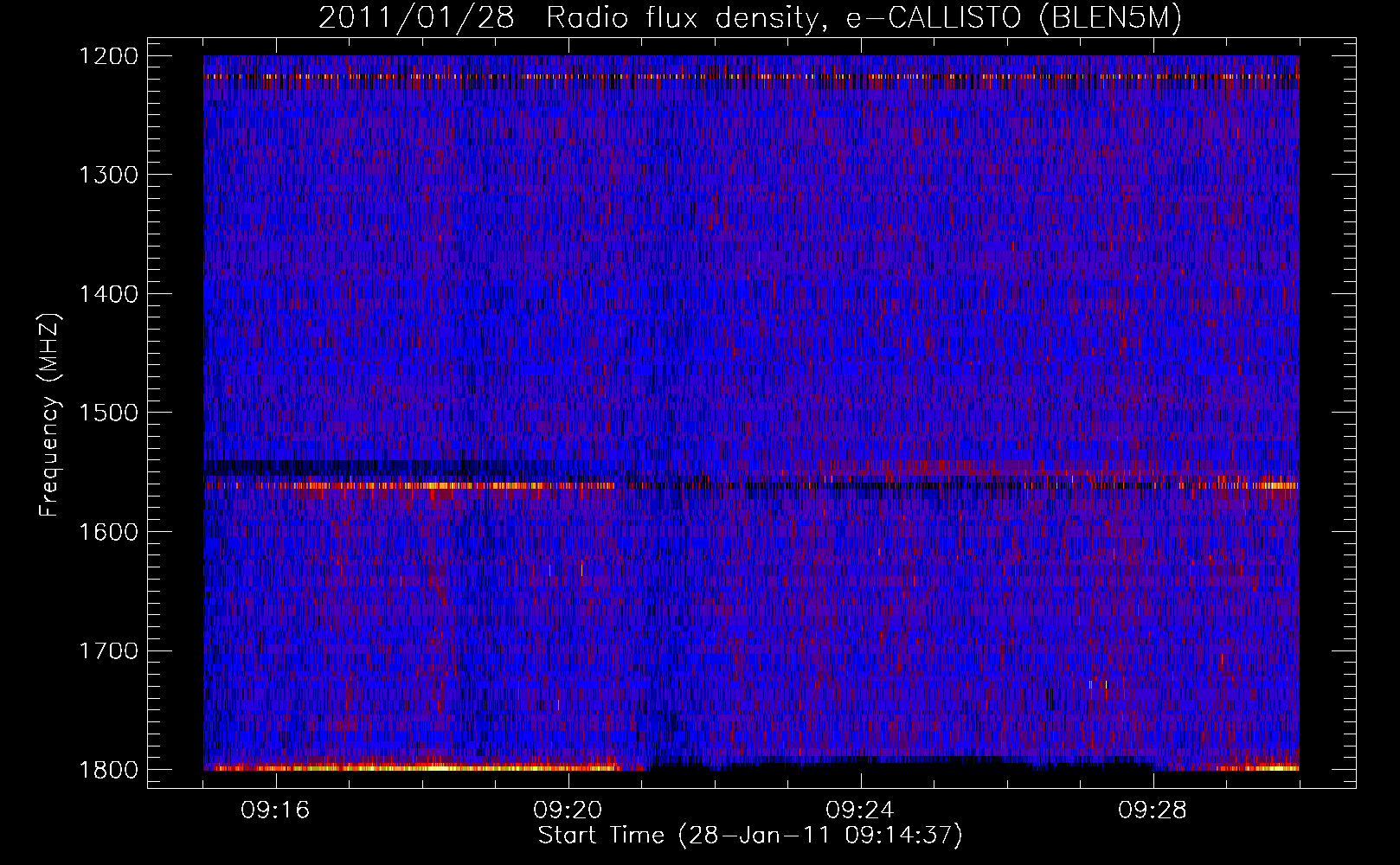Click the "Frequency (MHZ)" axis label

pyautogui.click(x=49, y=415)
